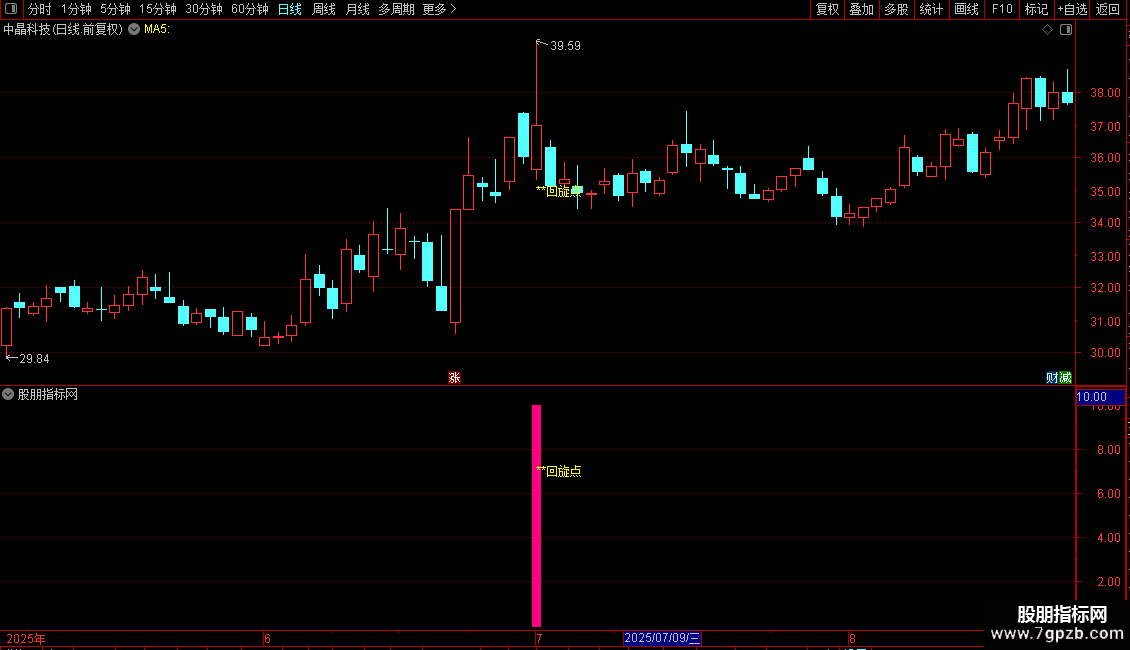Click month 8 on the time axis
This screenshot has width=1130, height=650.
[x=852, y=638]
